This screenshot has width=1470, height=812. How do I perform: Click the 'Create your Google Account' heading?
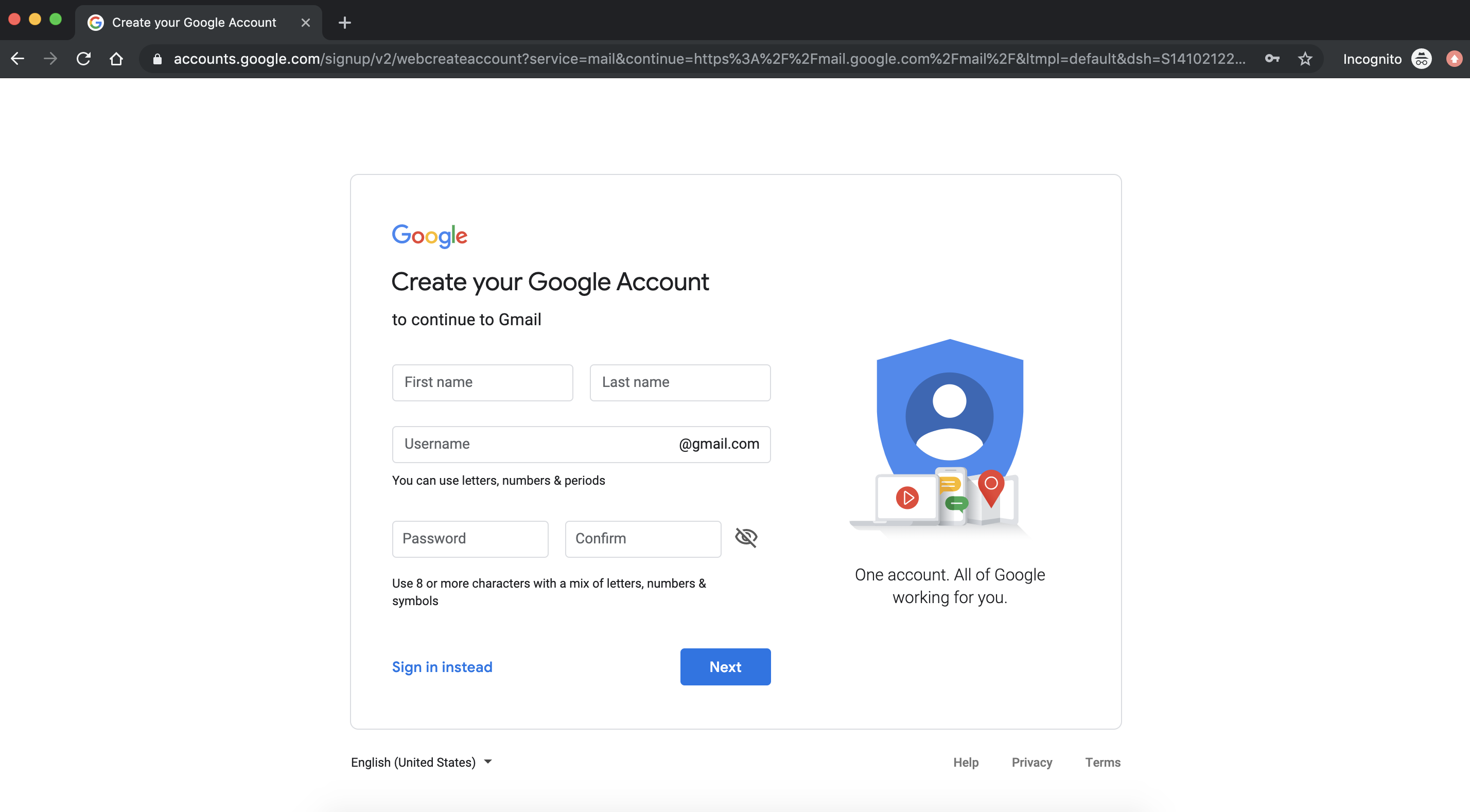click(550, 282)
